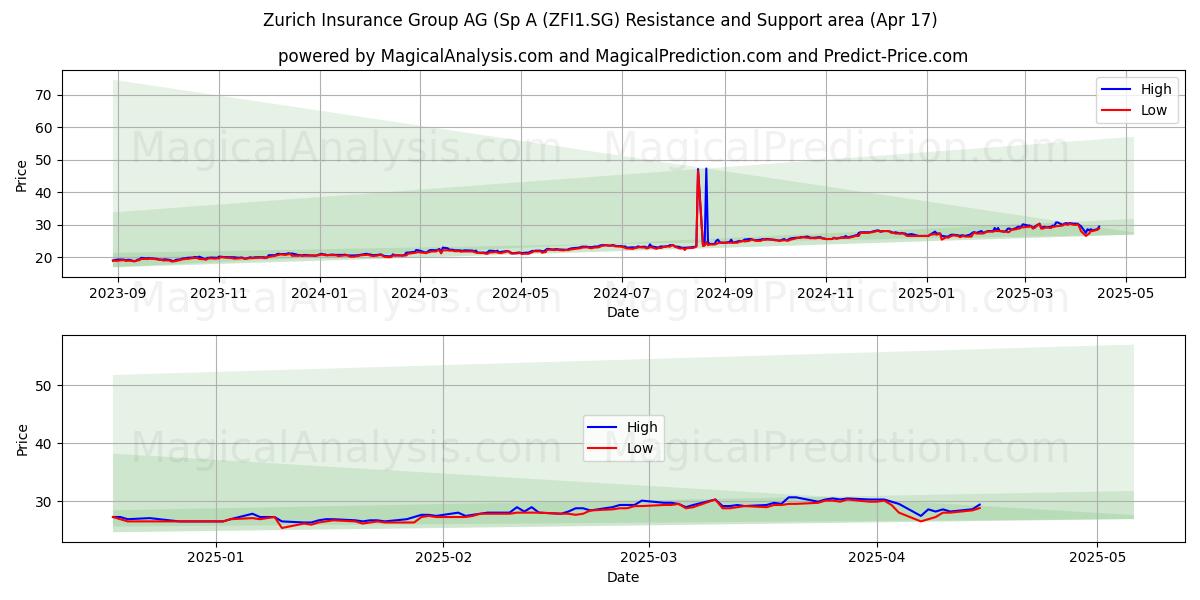Click the 'Price' y-axis label of top chart
Image resolution: width=1200 pixels, height=600 pixels.
(22, 174)
